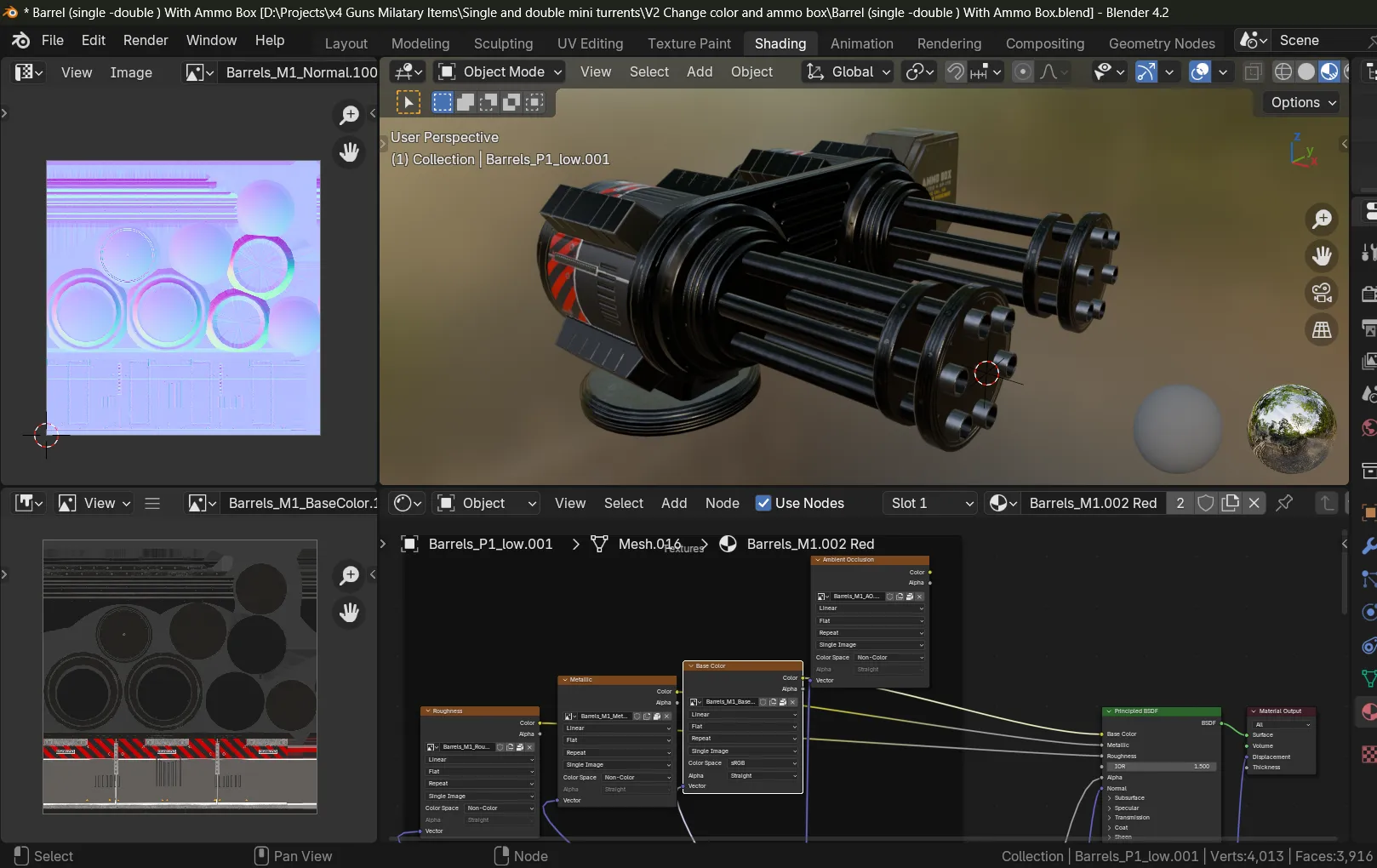Expand the Slot 1 material slot dropdown
Screen dimensions: 1377x868
coord(930,503)
